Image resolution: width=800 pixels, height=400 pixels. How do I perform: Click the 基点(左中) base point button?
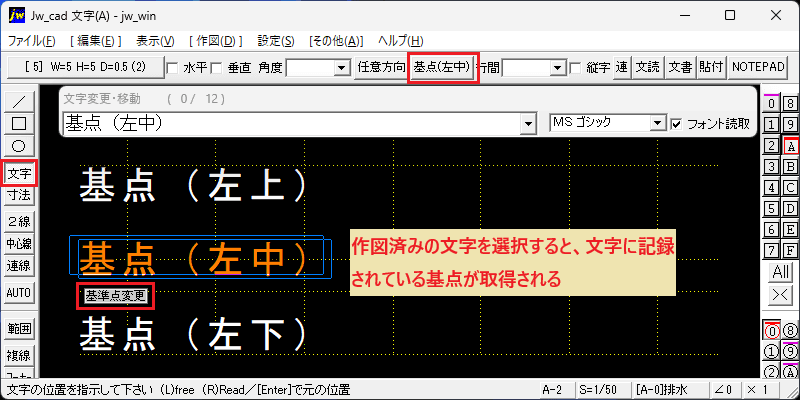[442, 67]
